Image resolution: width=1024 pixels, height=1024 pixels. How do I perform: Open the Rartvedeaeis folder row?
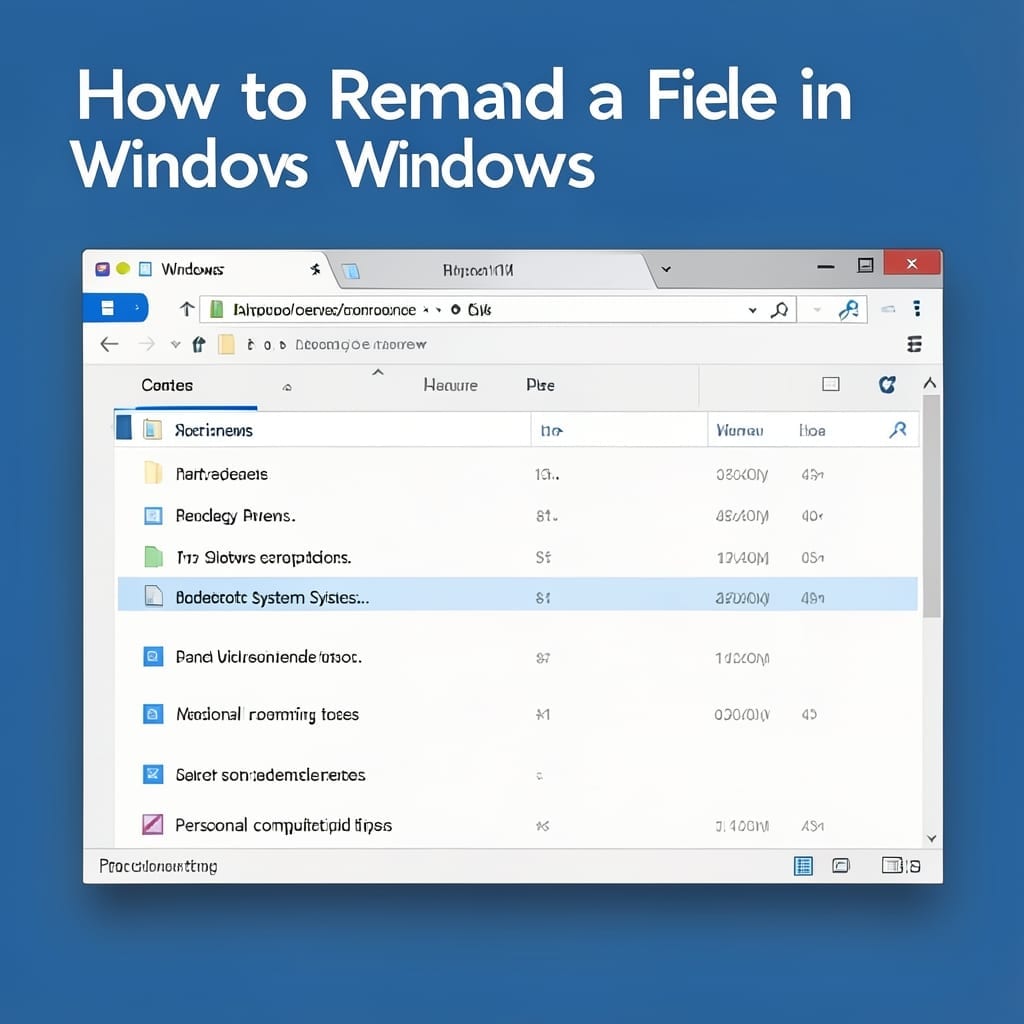(517, 474)
